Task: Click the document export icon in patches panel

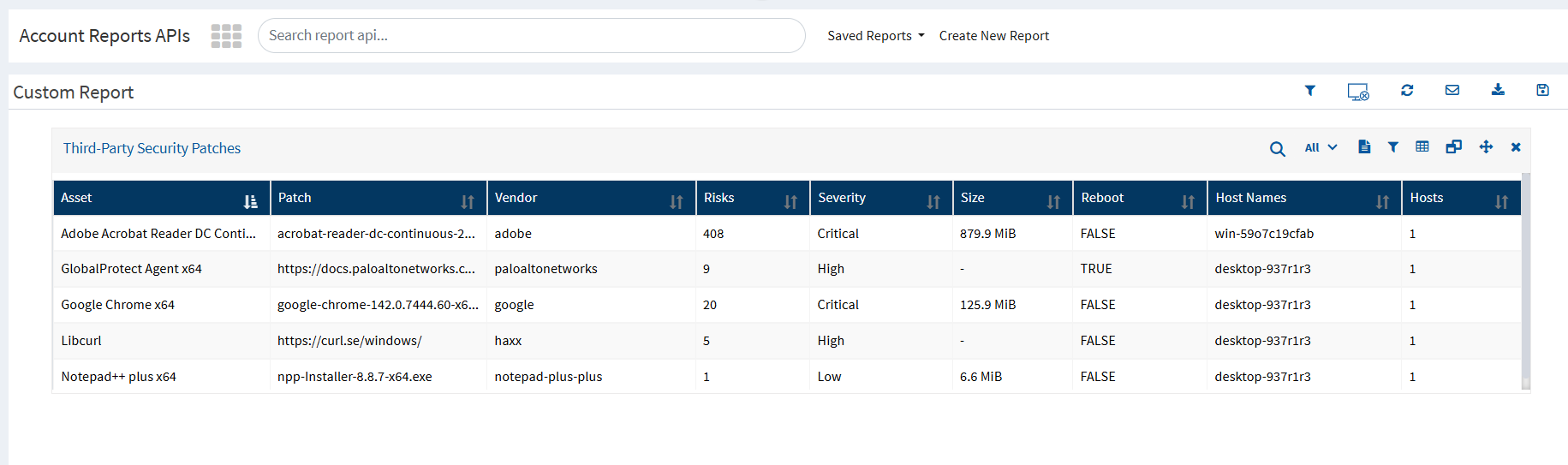Action: click(1364, 147)
